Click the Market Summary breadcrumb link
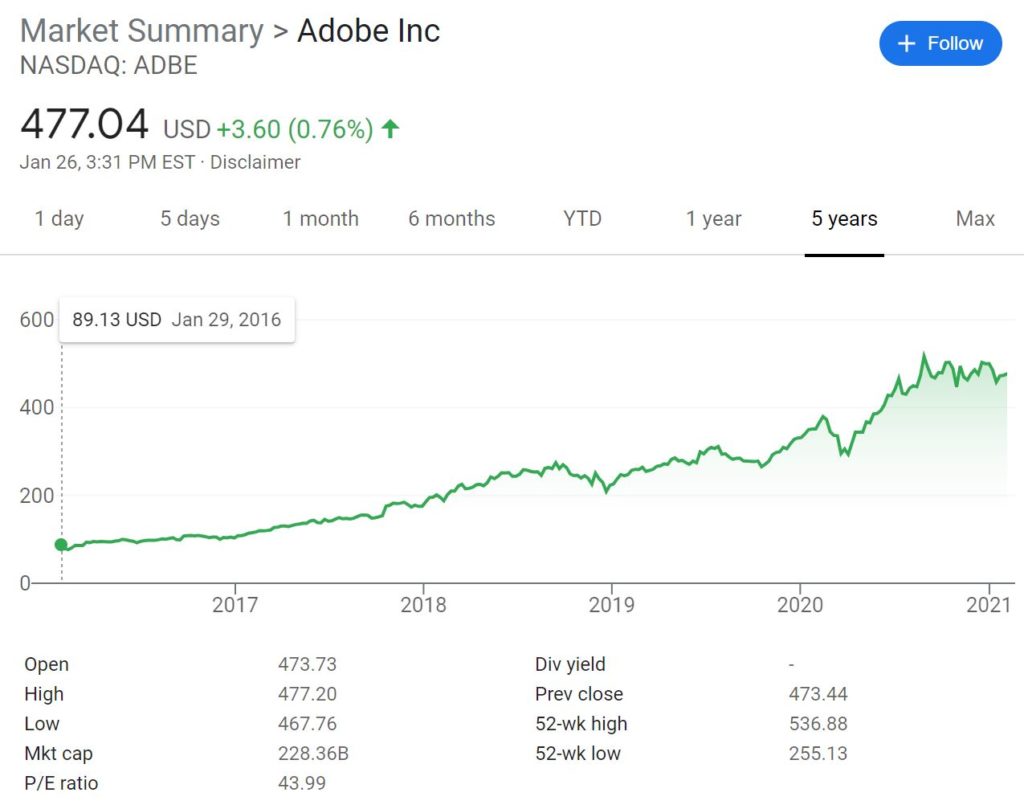This screenshot has height=809, width=1024. [x=140, y=30]
